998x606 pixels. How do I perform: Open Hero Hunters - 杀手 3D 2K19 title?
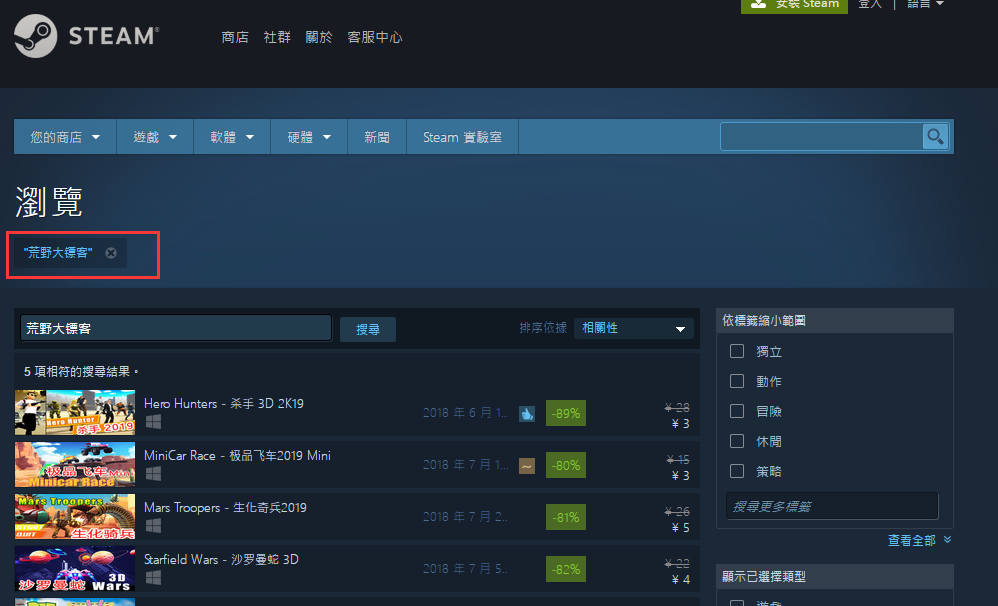(x=223, y=404)
